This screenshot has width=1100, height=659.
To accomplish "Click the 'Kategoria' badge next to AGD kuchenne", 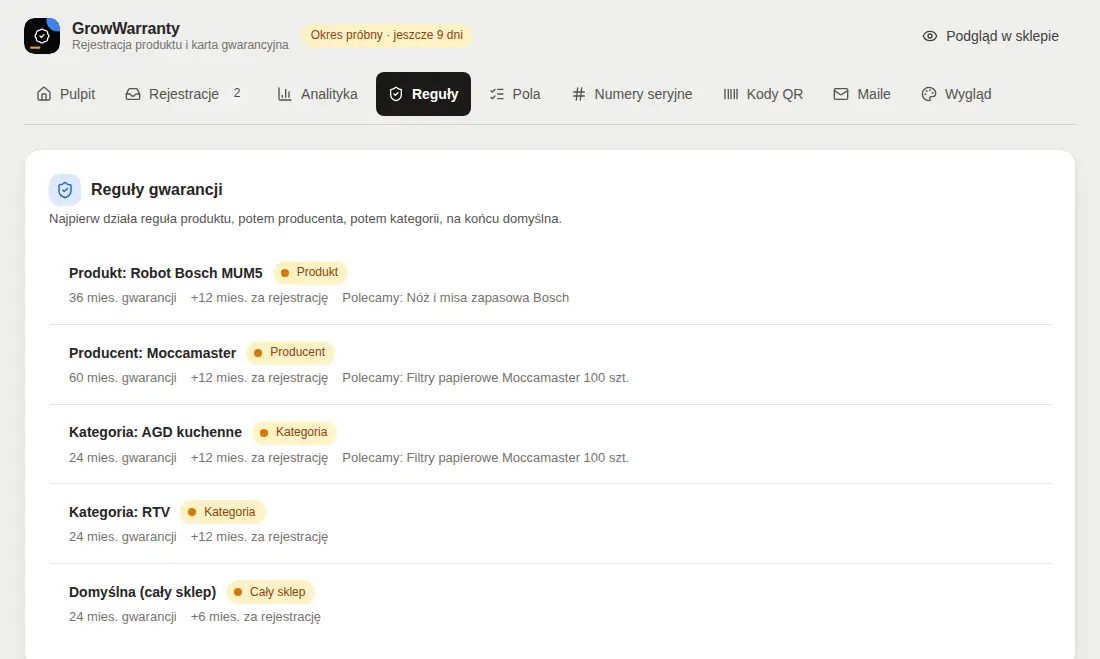I will 295,432.
